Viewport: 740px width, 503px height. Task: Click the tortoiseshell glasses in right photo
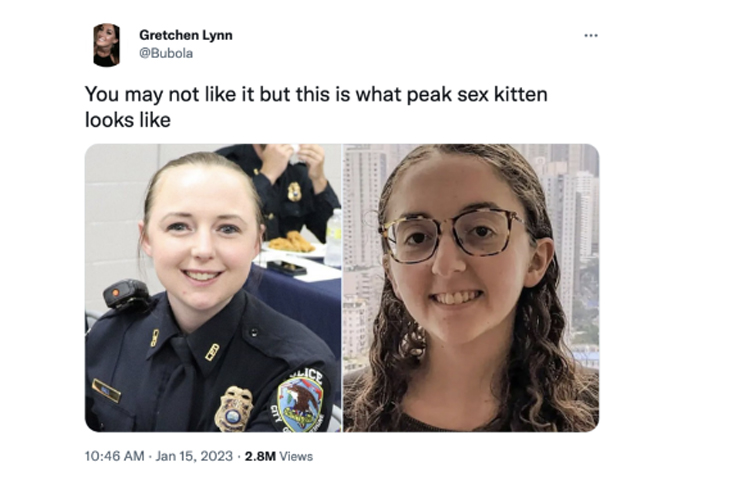454,235
